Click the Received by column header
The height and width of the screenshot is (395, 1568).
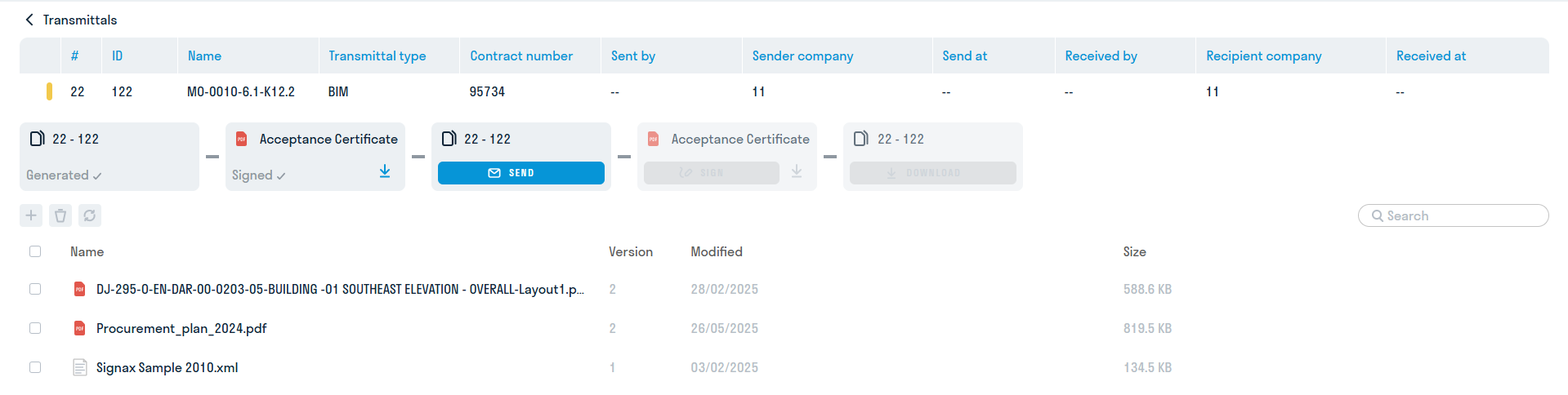1101,55
